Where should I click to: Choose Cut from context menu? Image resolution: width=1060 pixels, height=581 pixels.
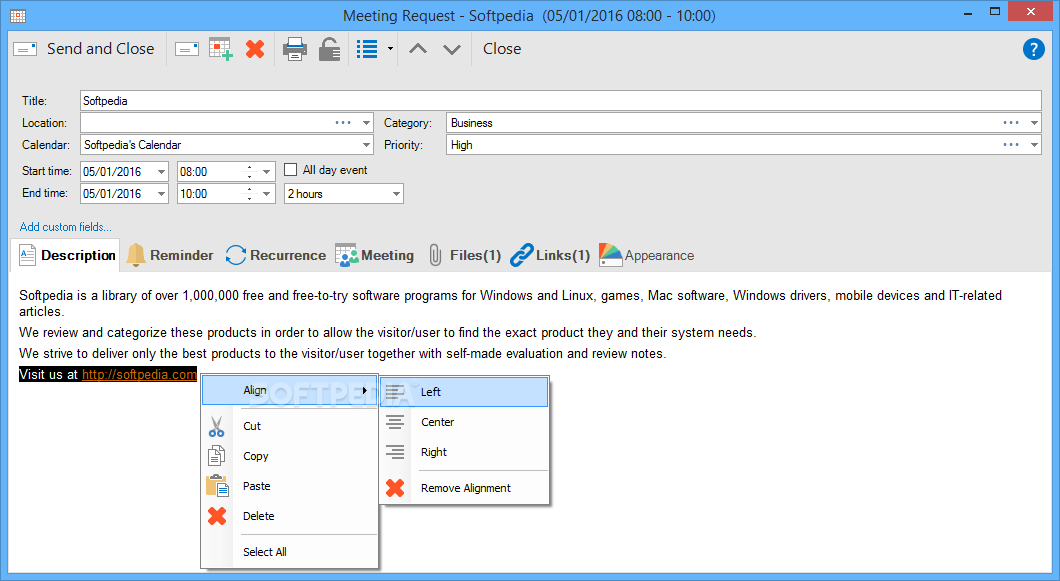click(289, 426)
